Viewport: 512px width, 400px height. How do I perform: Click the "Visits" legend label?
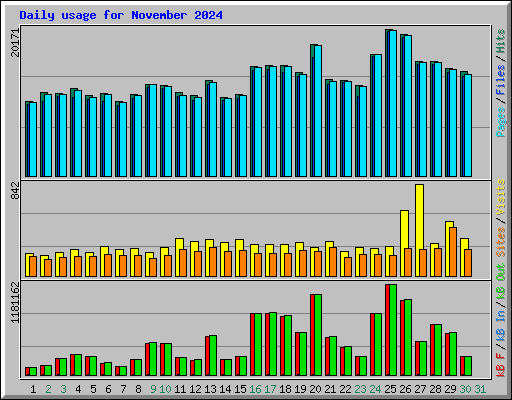pyautogui.click(x=501, y=197)
